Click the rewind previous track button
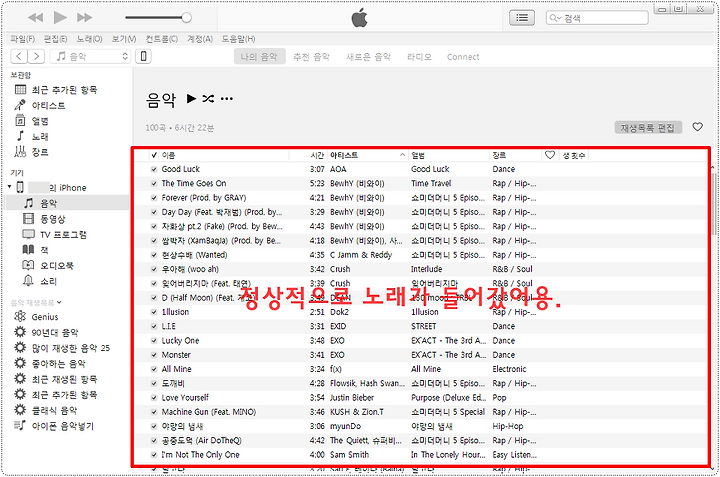 coord(35,18)
